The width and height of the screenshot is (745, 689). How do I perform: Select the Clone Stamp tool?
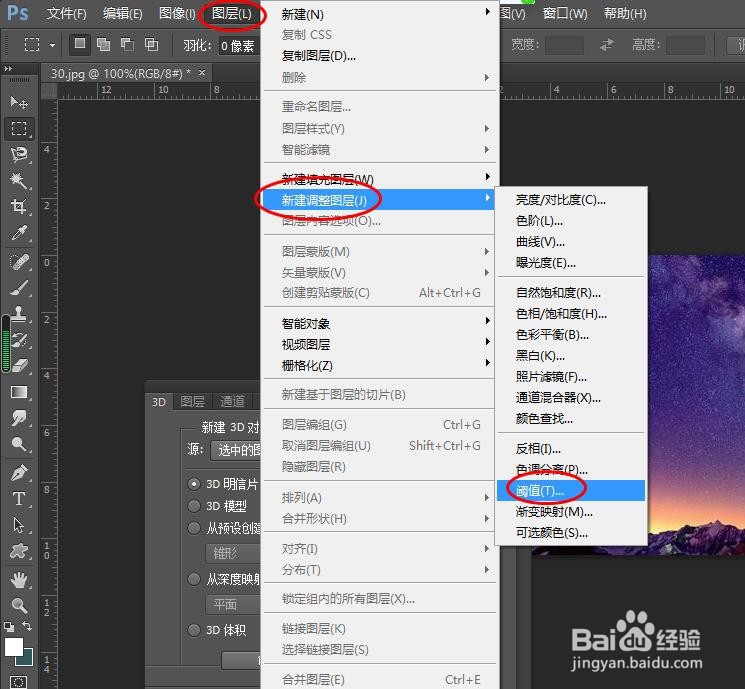click(19, 314)
